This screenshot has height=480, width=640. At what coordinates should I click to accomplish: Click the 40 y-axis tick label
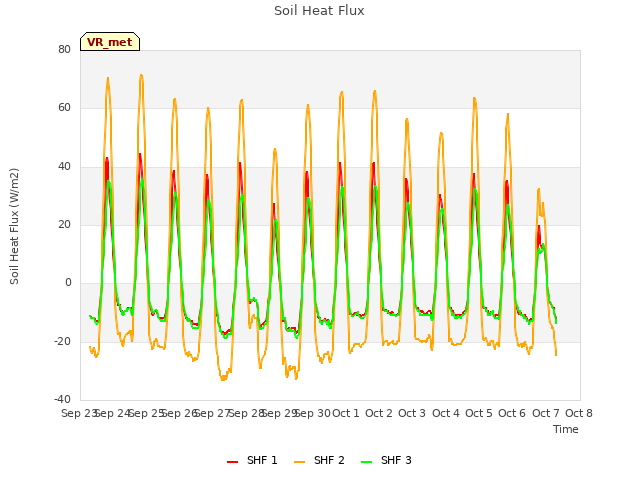pos(64,167)
